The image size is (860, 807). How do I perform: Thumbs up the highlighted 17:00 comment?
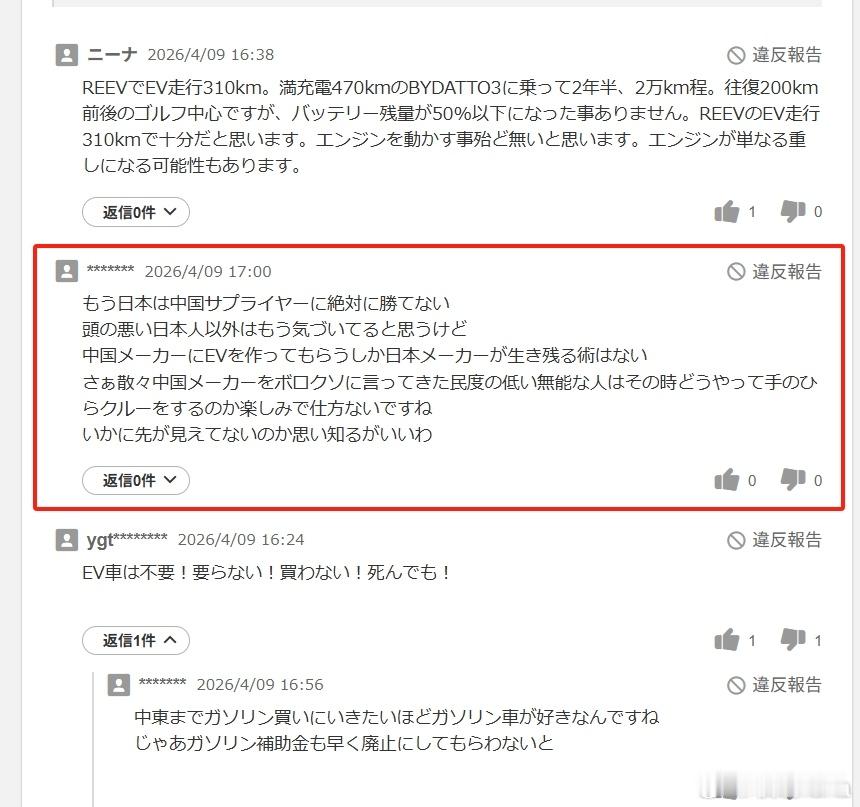point(727,480)
